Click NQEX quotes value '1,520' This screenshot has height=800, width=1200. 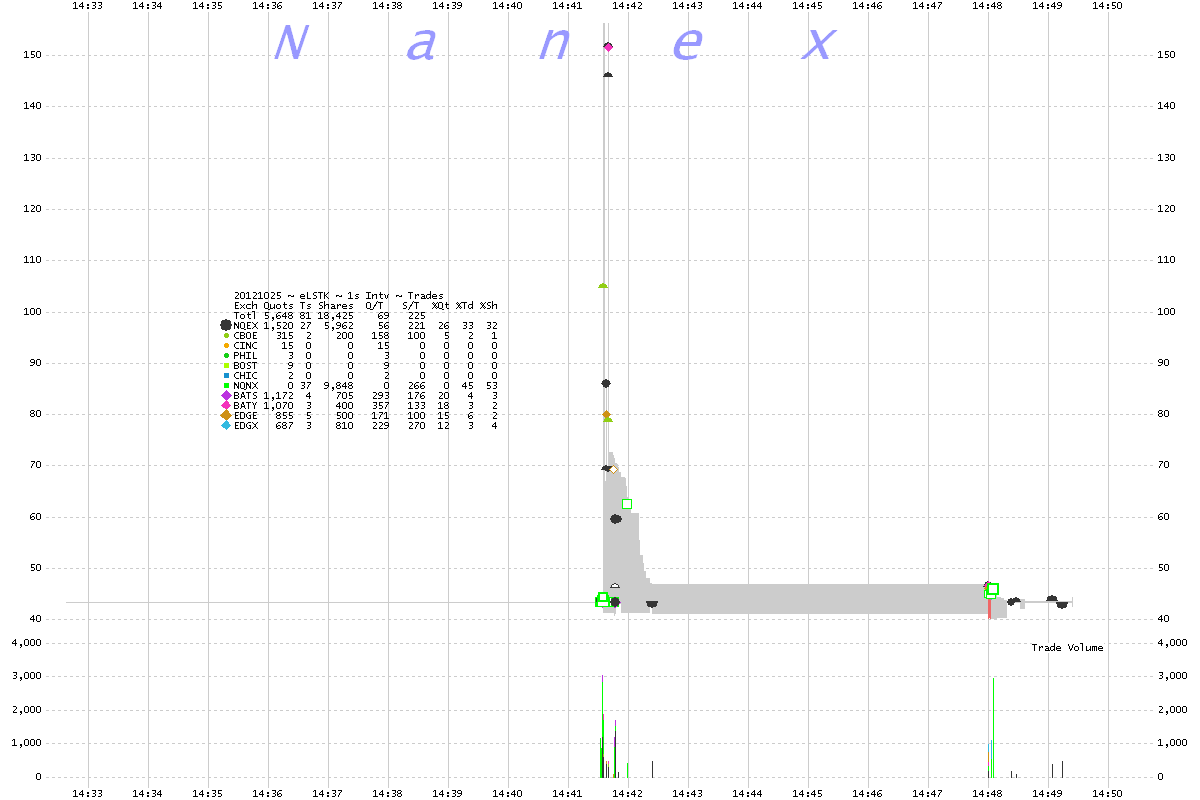pos(279,326)
